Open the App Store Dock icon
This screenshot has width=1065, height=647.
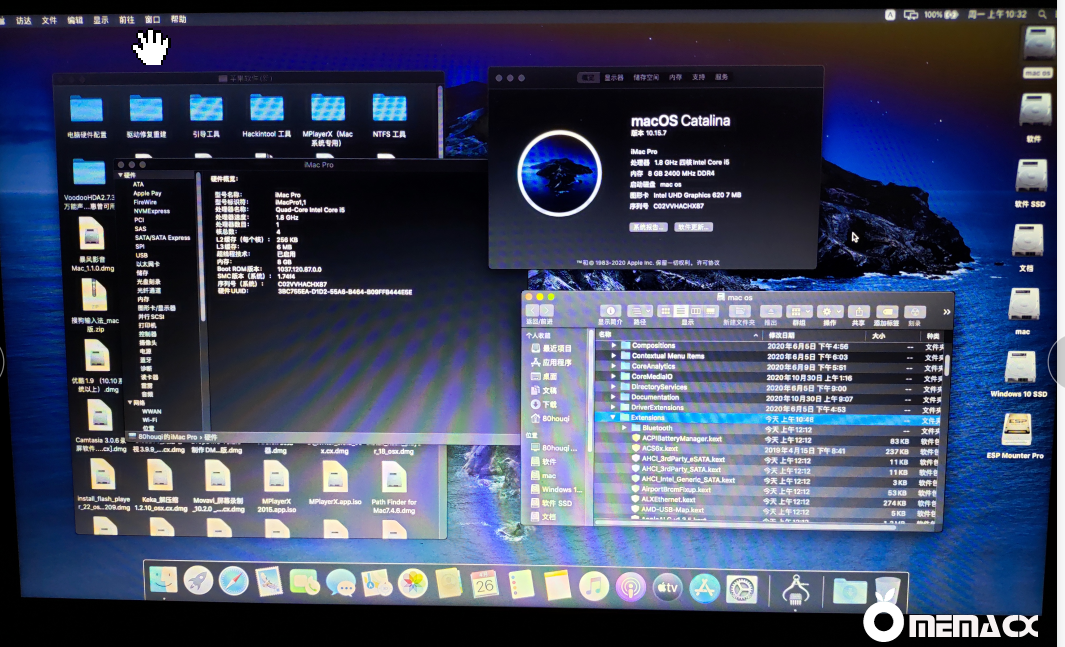[x=704, y=589]
